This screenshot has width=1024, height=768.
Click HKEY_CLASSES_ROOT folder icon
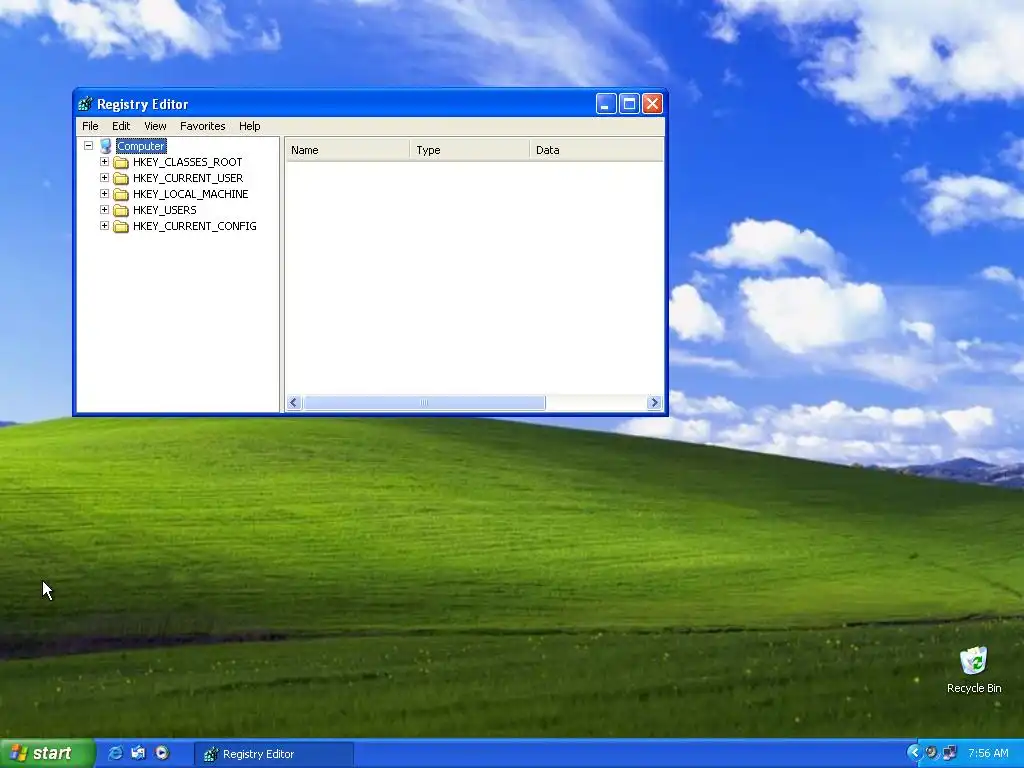tap(121, 162)
